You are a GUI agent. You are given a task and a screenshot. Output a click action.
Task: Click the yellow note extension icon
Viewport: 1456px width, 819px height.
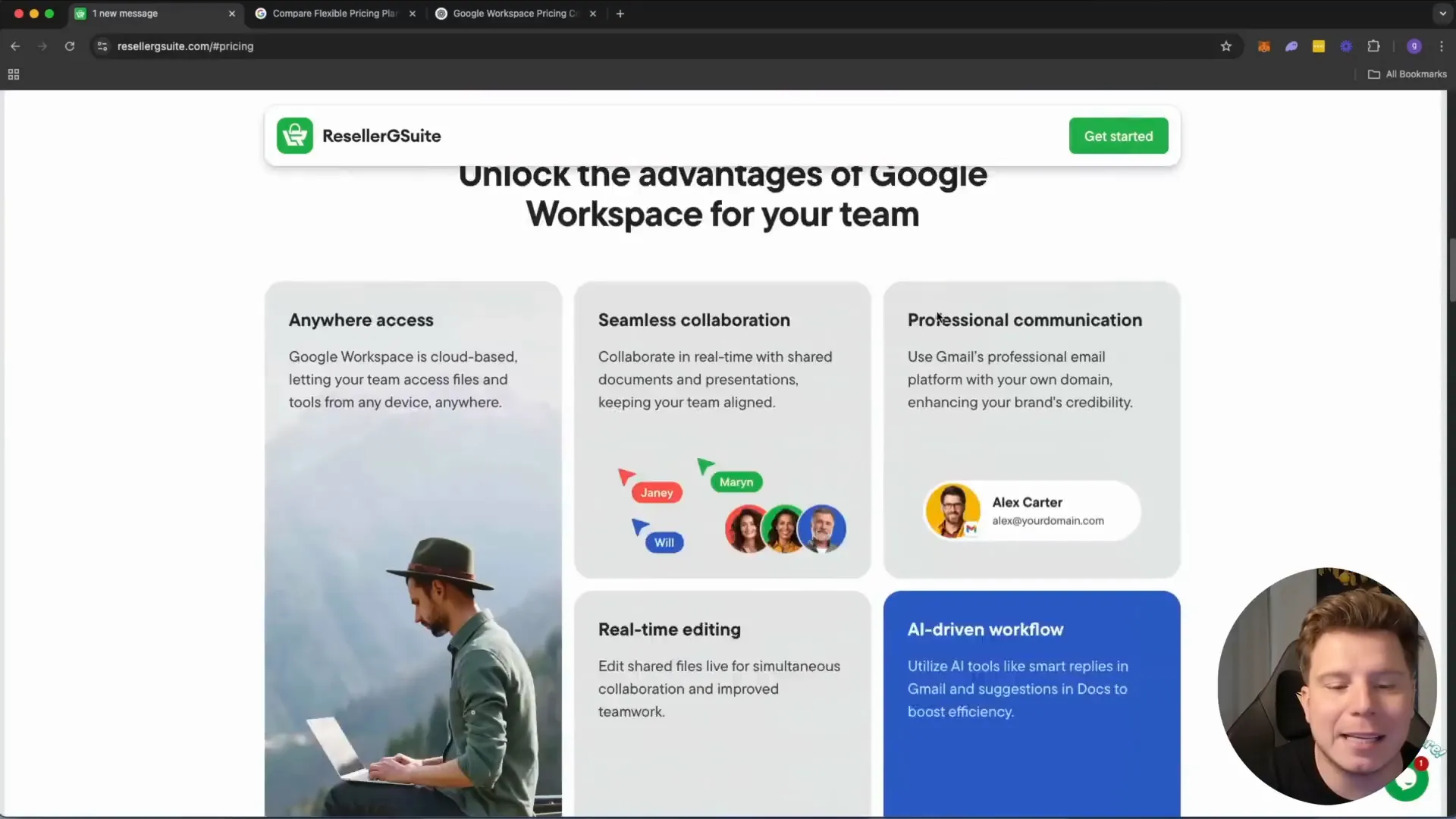1319,46
